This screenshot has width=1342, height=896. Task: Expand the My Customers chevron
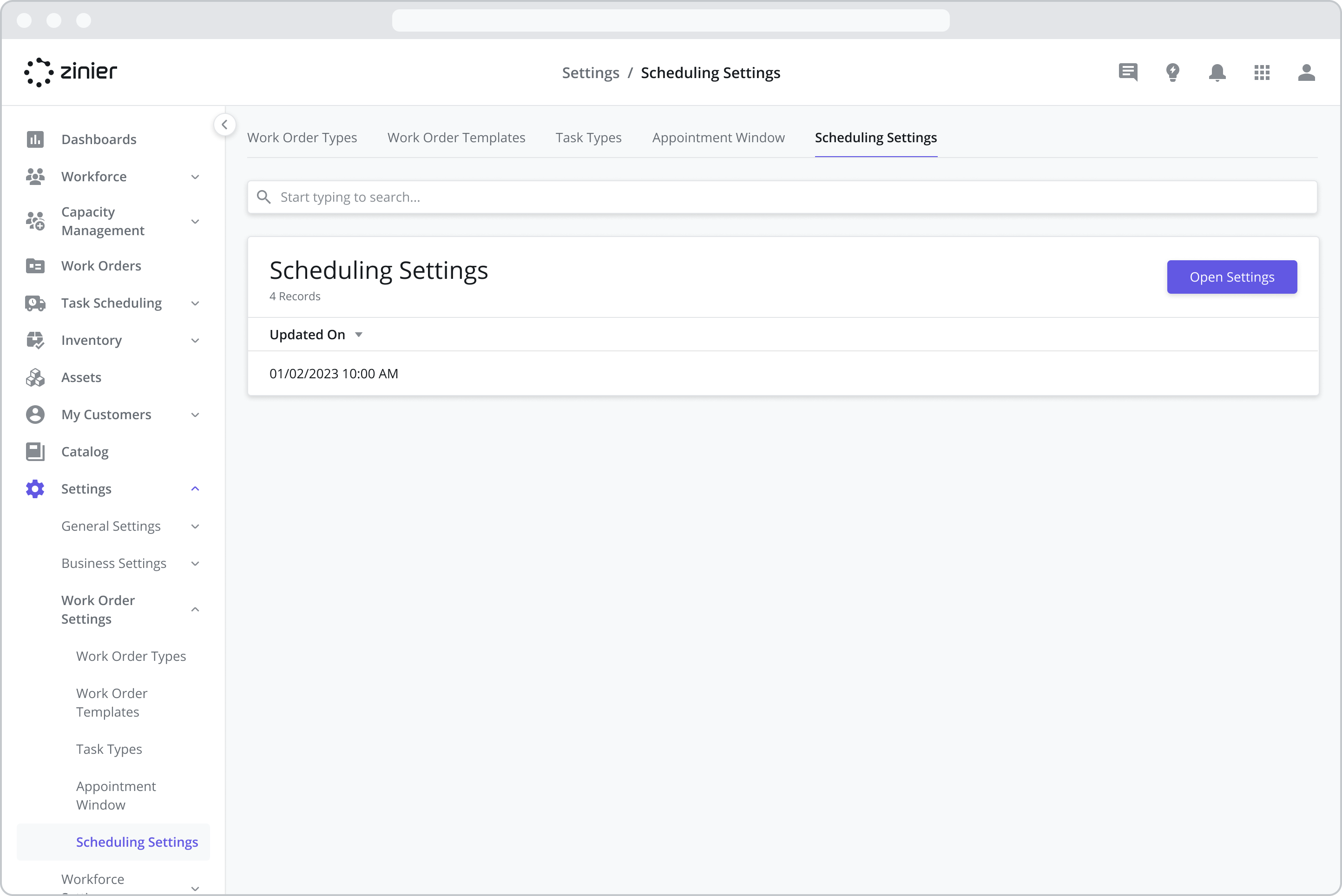(195, 415)
